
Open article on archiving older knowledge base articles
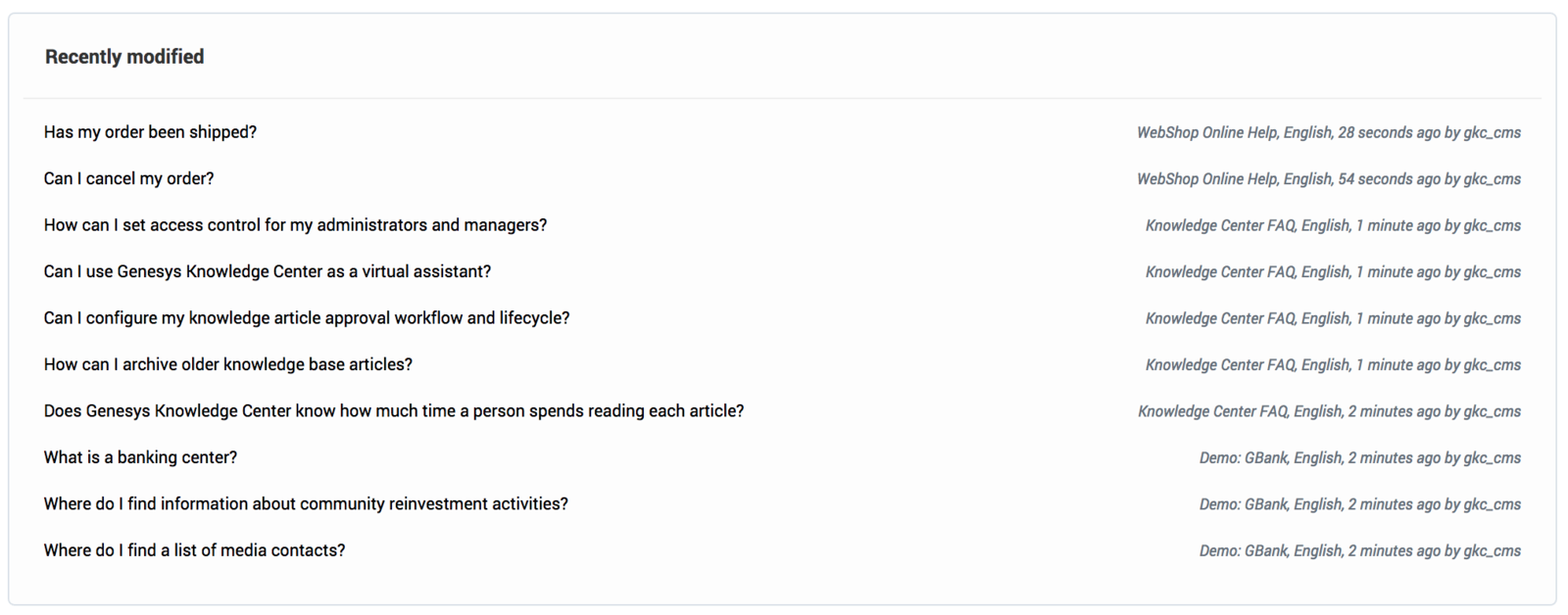click(227, 364)
